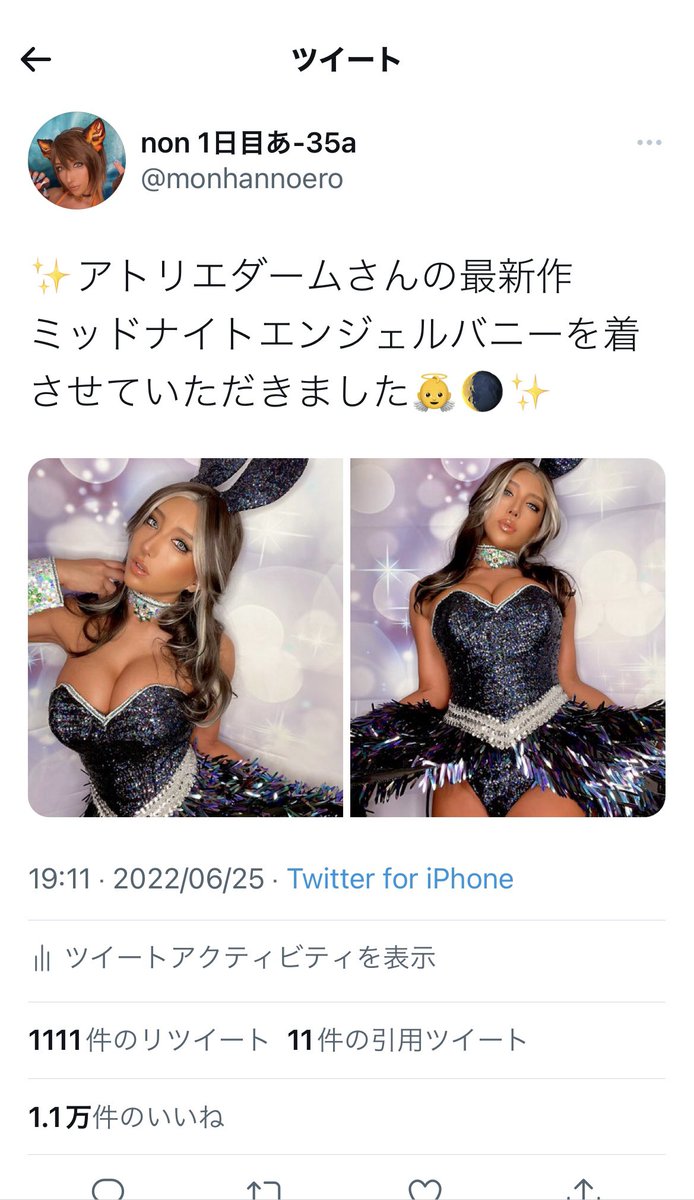Tap the reply speech bubble icon
The height and width of the screenshot is (1200, 694).
pyautogui.click(x=108, y=1189)
